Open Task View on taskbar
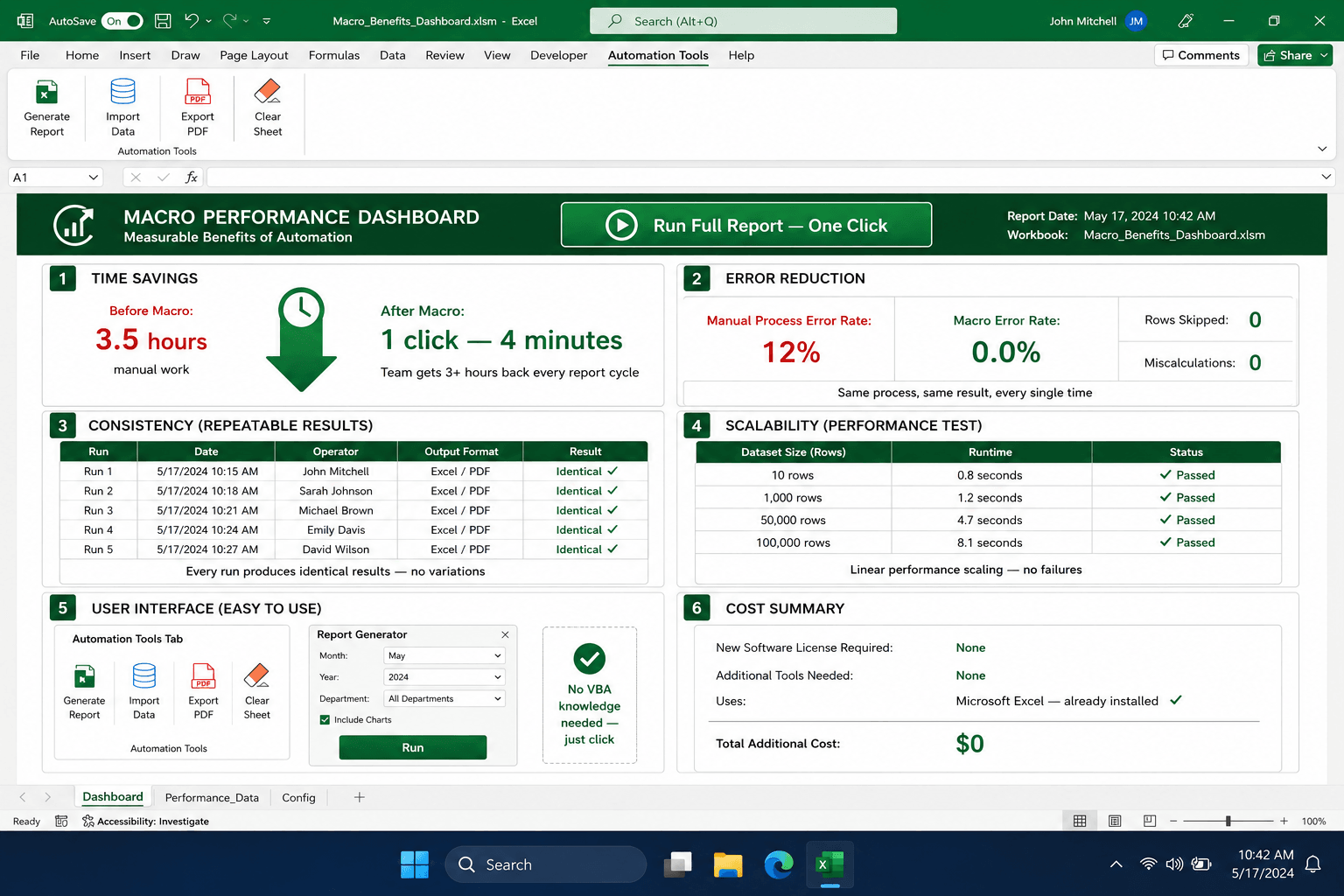Viewport: 1344px width, 896px height. [x=677, y=864]
